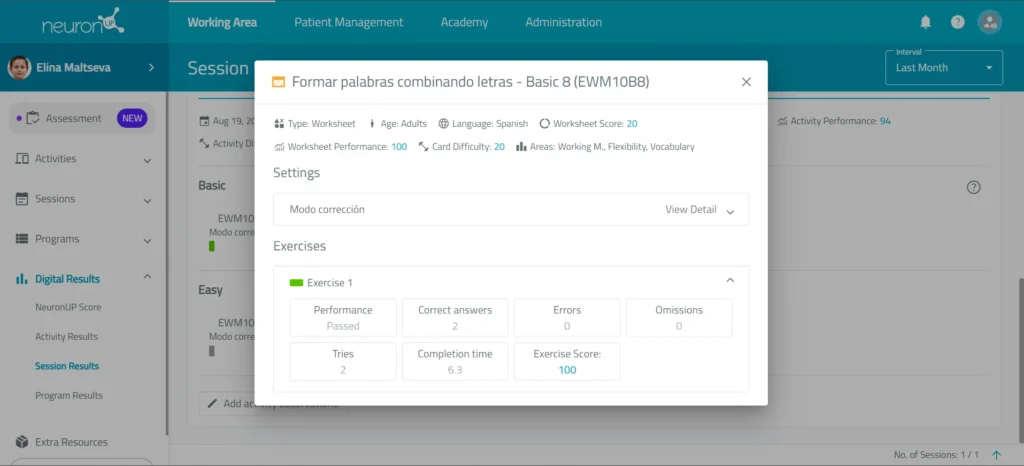Open the Administration tab
This screenshot has width=1024, height=466.
coord(564,22)
